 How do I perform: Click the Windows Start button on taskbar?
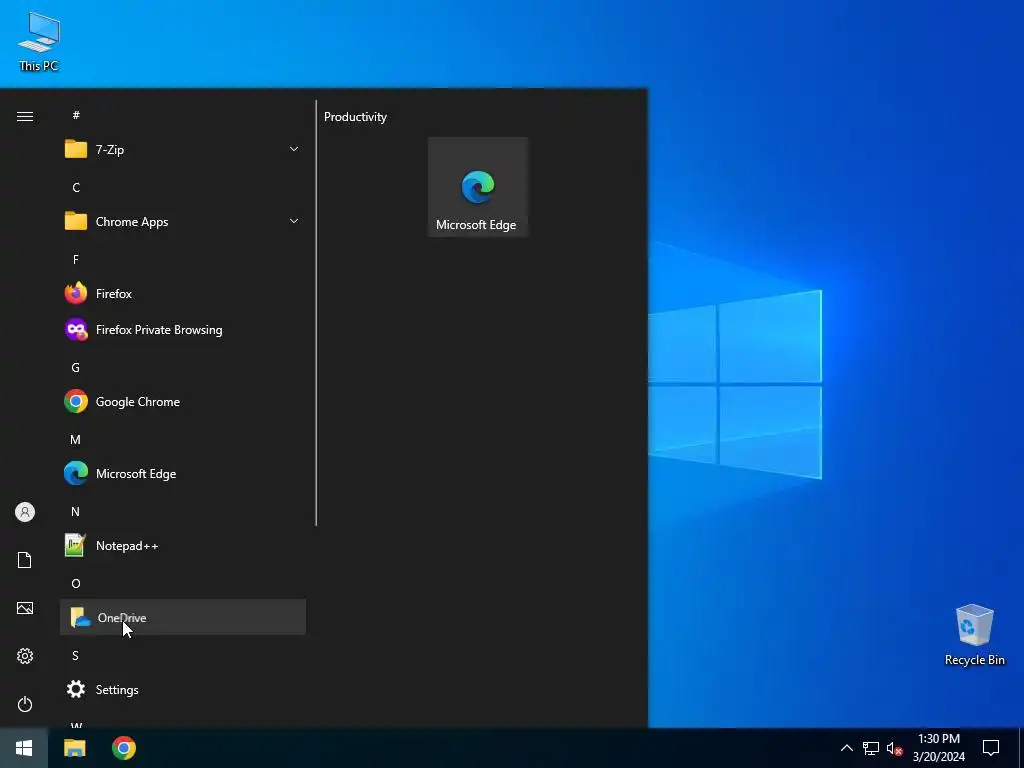pyautogui.click(x=24, y=748)
